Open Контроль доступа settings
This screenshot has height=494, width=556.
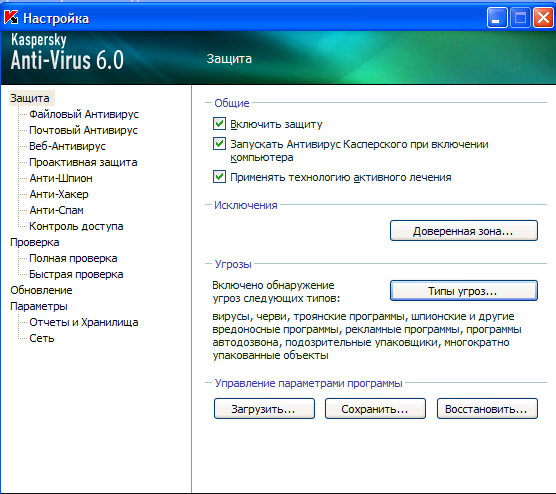(x=76, y=226)
